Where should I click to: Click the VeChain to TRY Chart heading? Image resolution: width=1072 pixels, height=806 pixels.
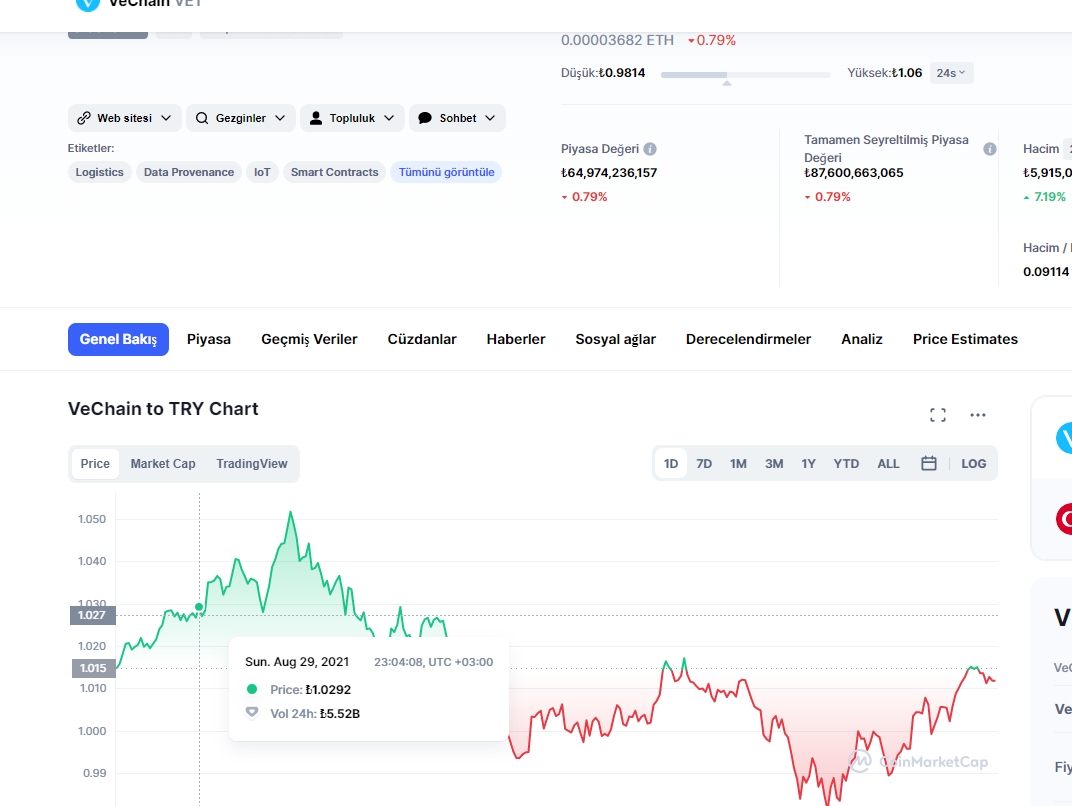[163, 409]
